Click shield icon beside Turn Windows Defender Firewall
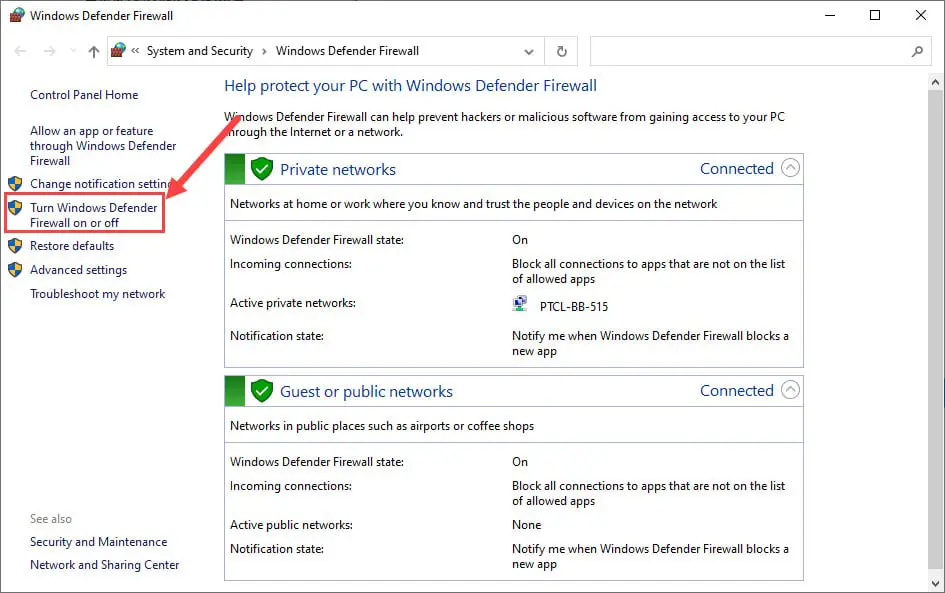Screen dimensions: 945x593 pos(15,208)
